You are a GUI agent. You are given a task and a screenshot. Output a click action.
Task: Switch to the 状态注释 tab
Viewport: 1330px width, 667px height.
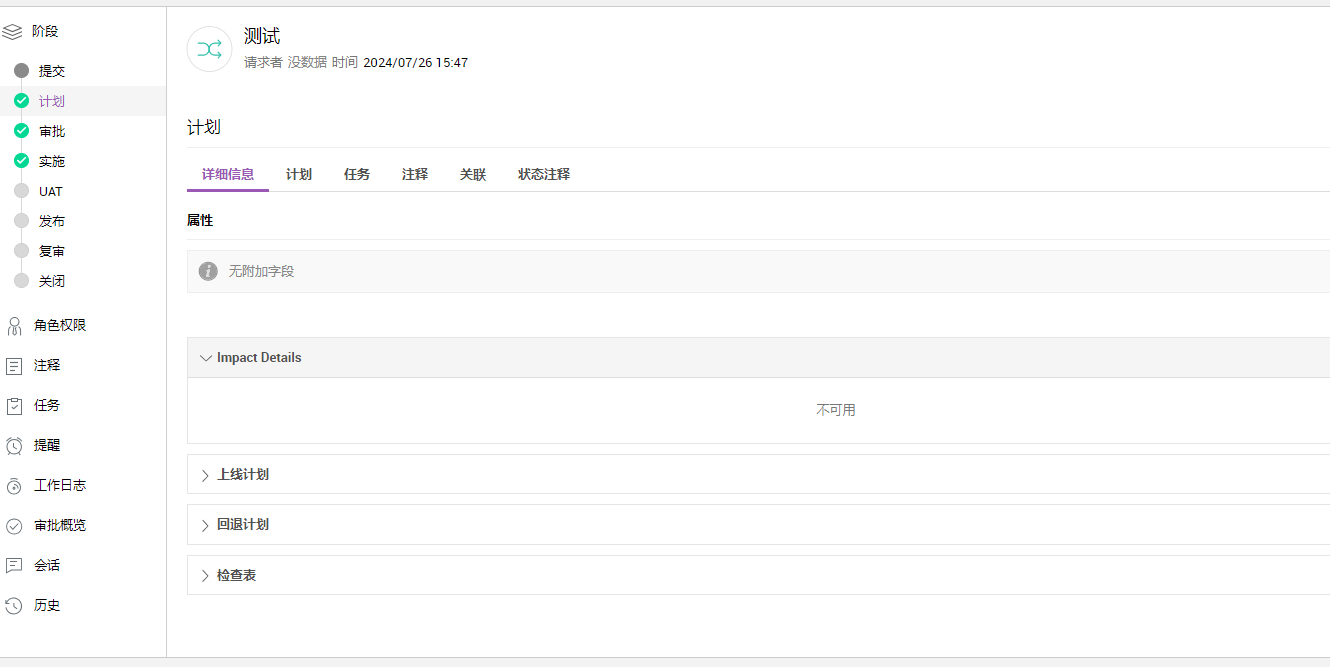pyautogui.click(x=544, y=174)
